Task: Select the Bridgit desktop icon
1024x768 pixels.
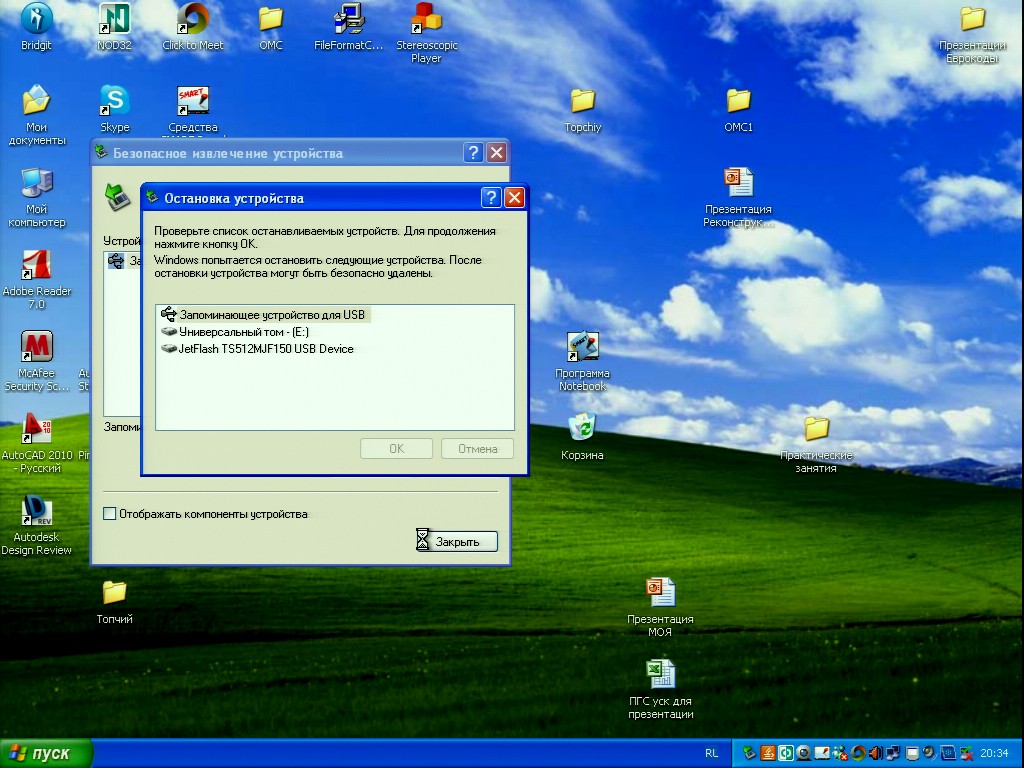Action: pos(36,26)
